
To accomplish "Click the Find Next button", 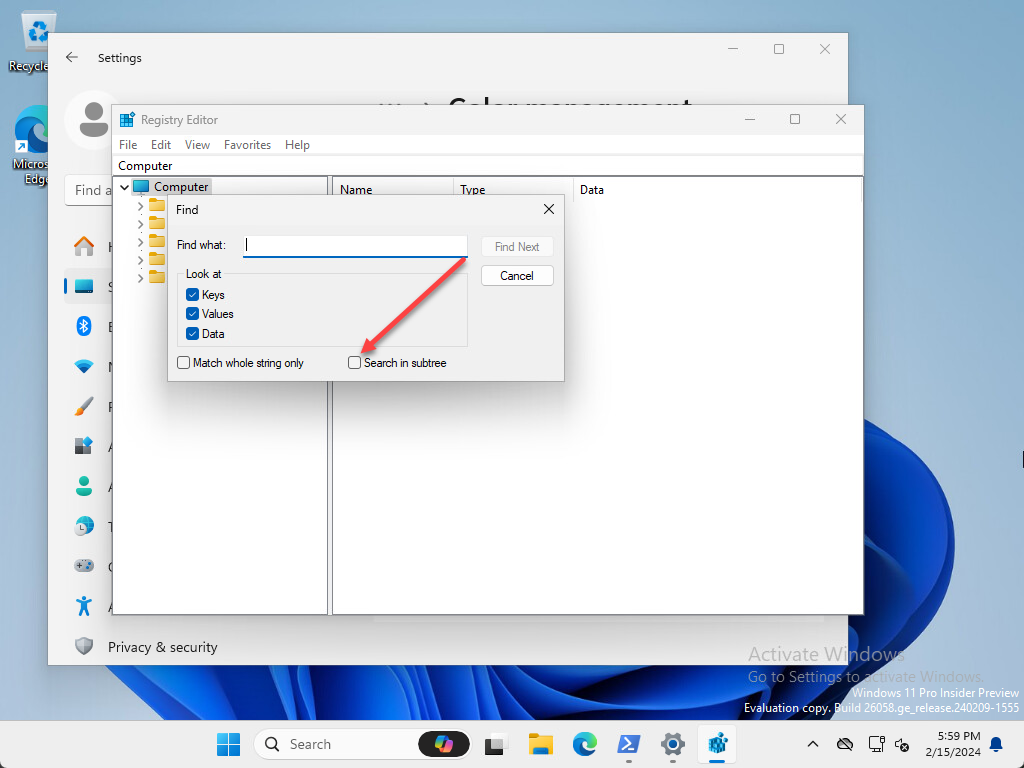I will click(517, 247).
